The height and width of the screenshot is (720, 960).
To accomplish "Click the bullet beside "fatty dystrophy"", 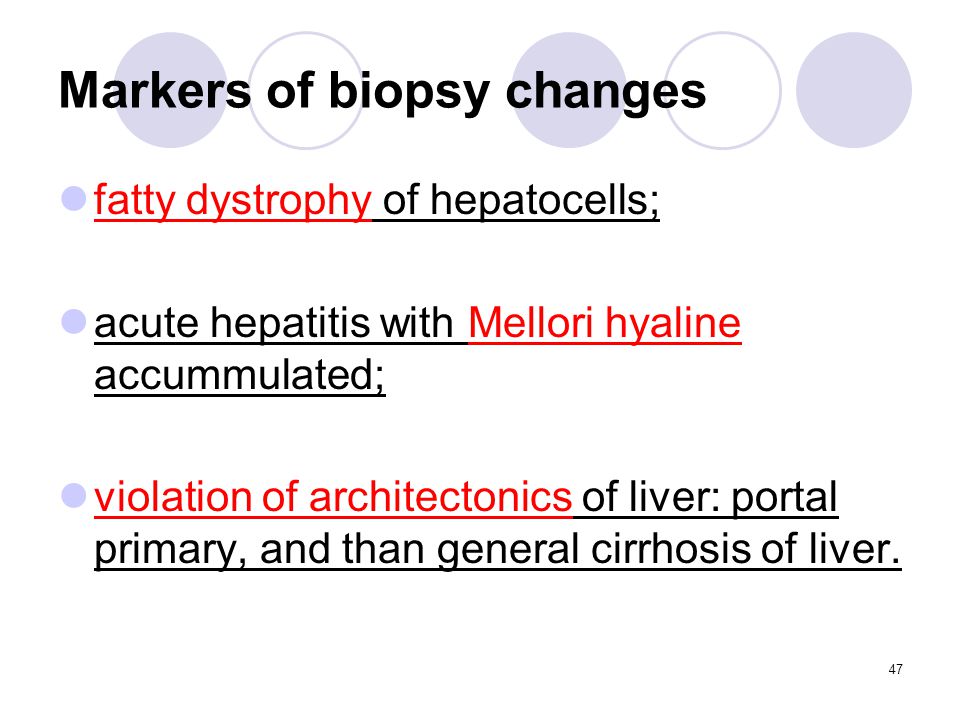I will pyautogui.click(x=73, y=199).
